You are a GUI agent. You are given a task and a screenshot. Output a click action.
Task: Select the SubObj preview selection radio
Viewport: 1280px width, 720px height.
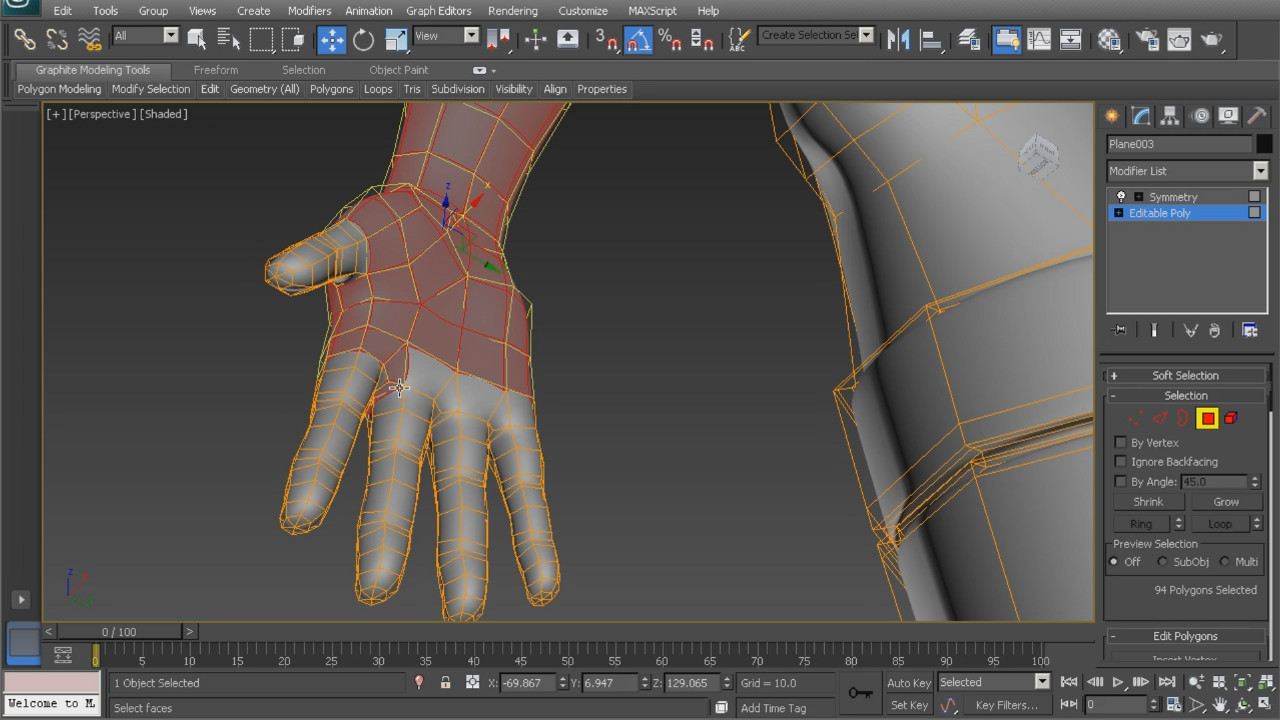[x=1162, y=562]
